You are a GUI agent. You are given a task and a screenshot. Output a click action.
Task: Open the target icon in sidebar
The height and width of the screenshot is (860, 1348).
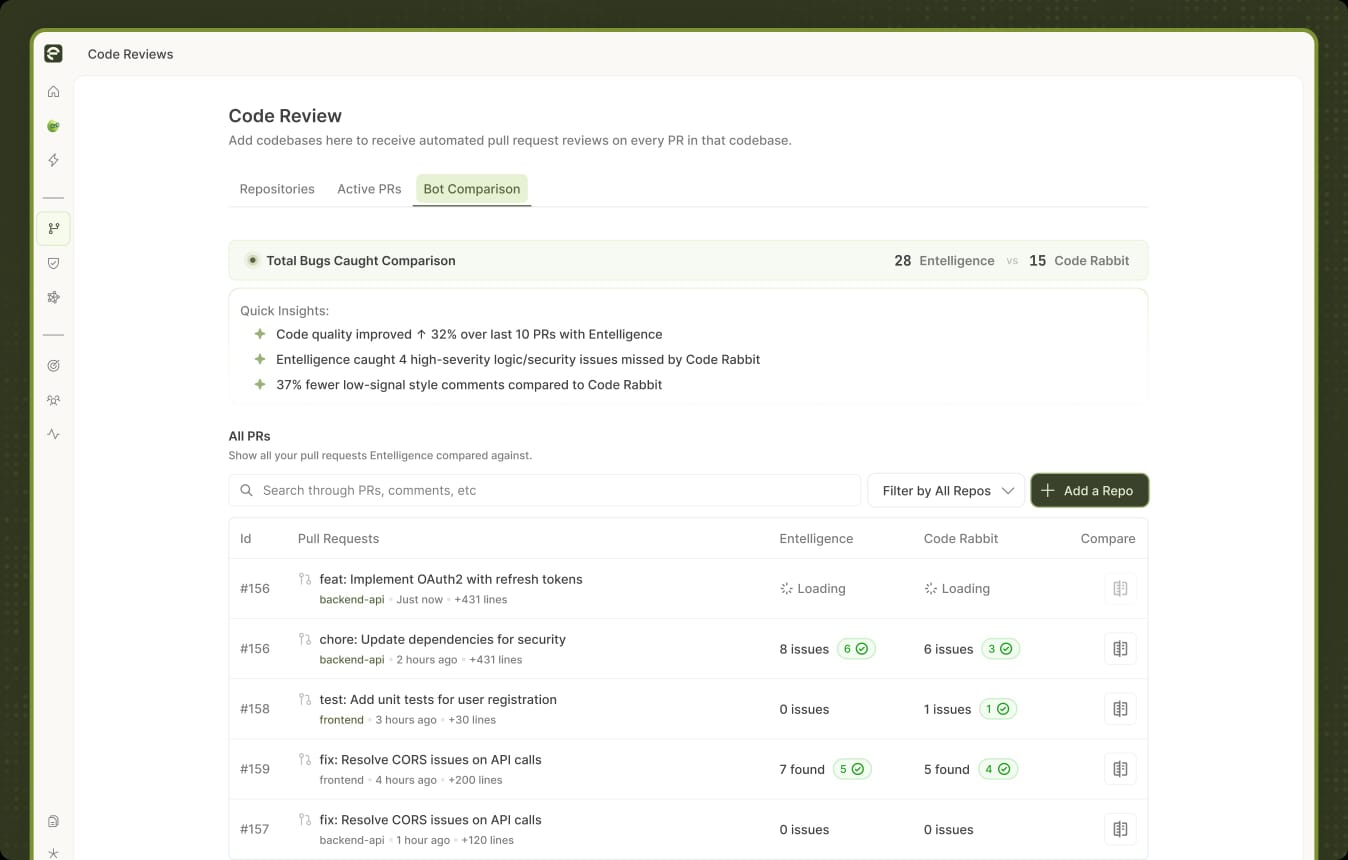coord(54,366)
